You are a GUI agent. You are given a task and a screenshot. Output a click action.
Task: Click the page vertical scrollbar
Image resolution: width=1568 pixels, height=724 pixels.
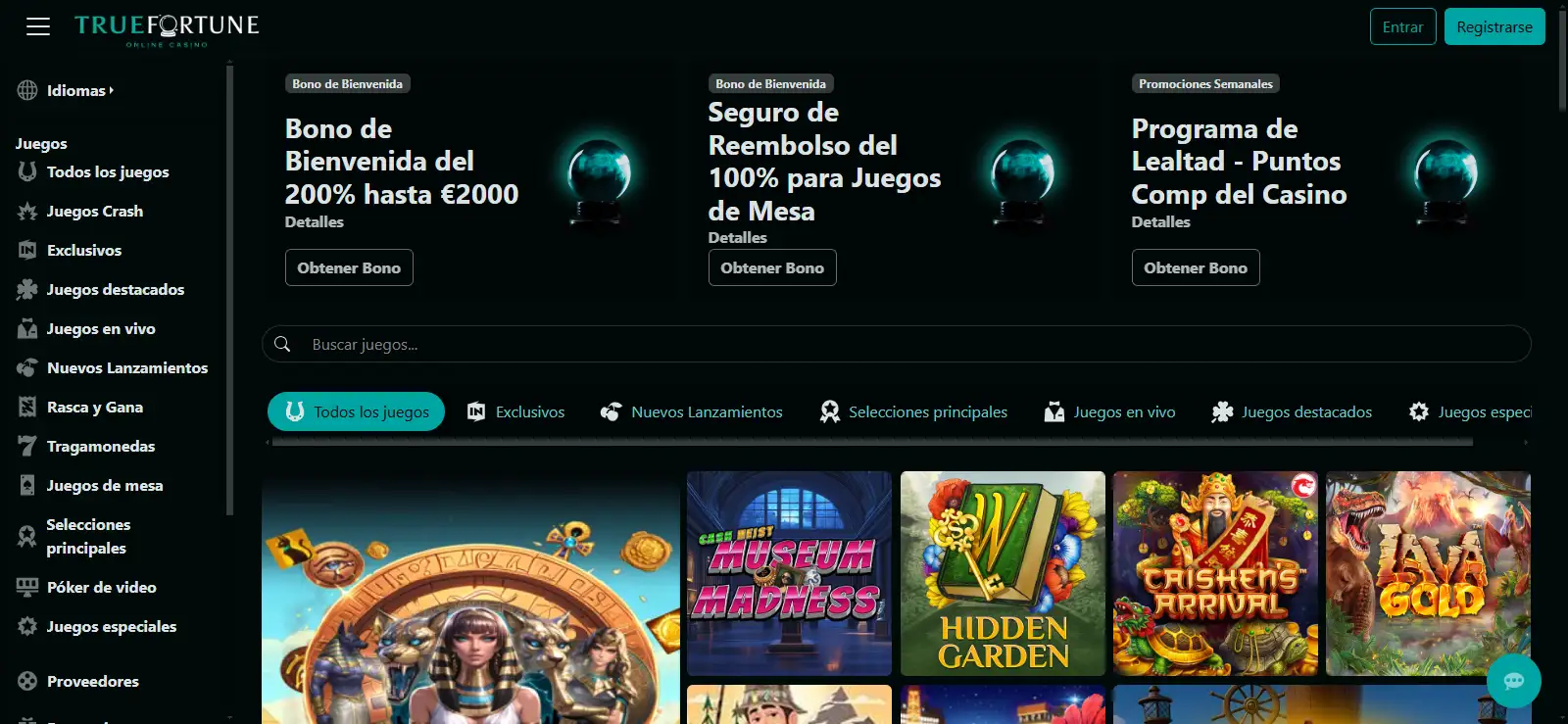(x=1562, y=59)
